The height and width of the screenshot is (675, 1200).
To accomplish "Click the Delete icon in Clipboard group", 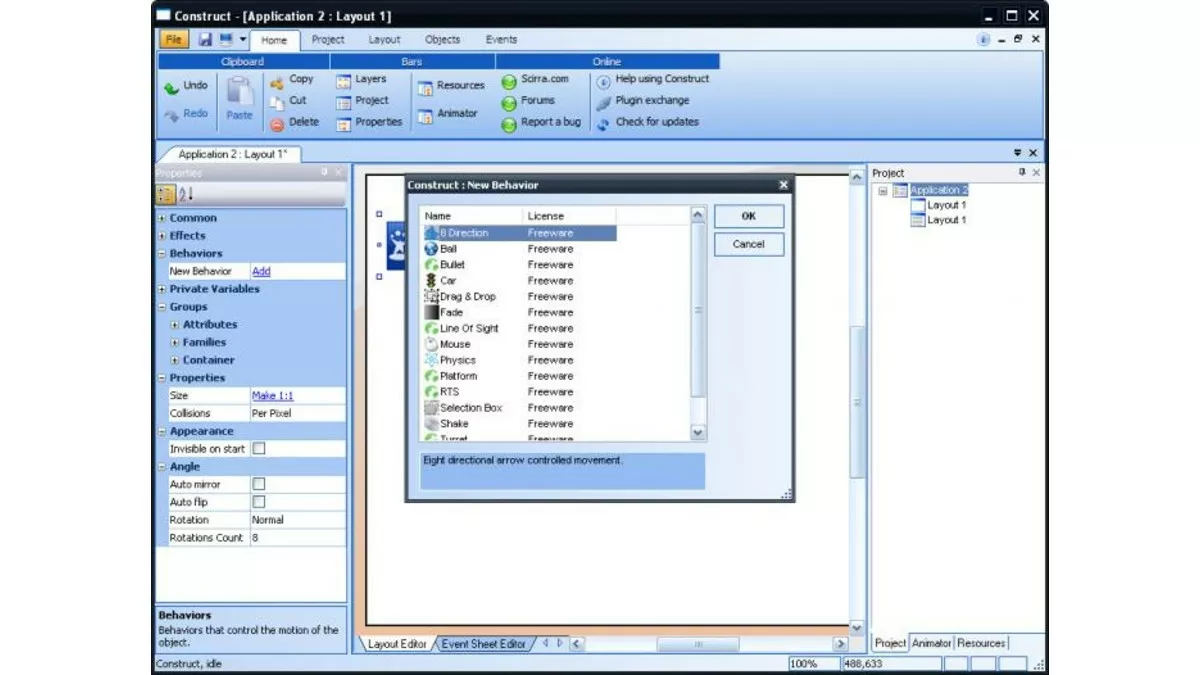I will [277, 124].
